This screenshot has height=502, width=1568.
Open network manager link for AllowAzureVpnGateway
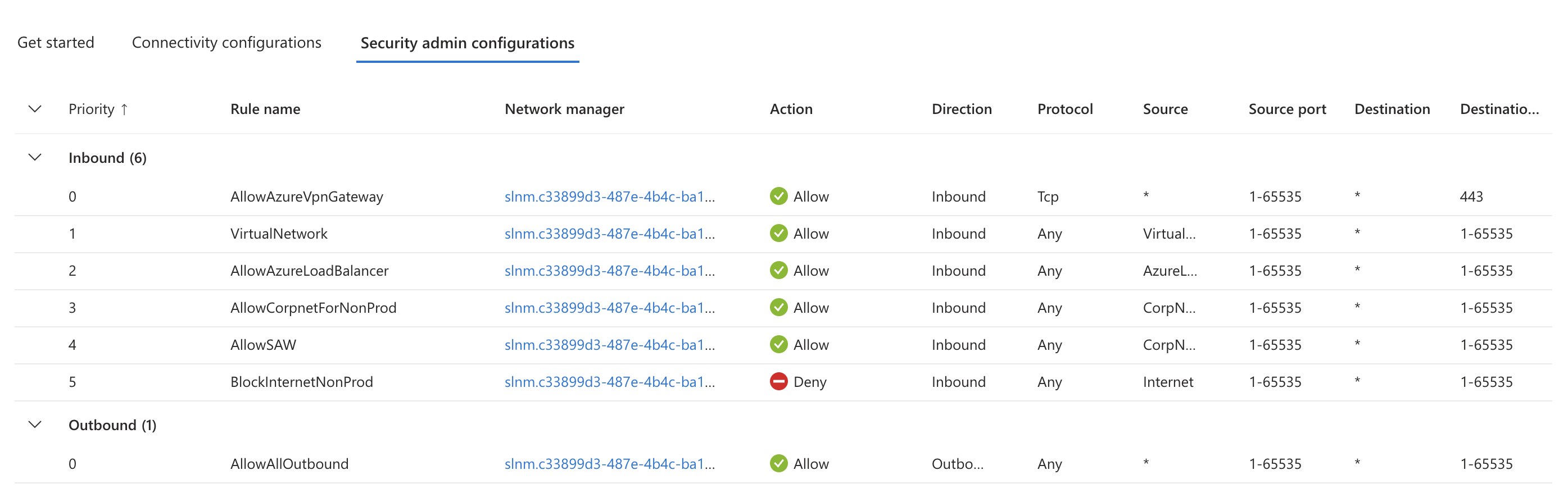pos(609,197)
